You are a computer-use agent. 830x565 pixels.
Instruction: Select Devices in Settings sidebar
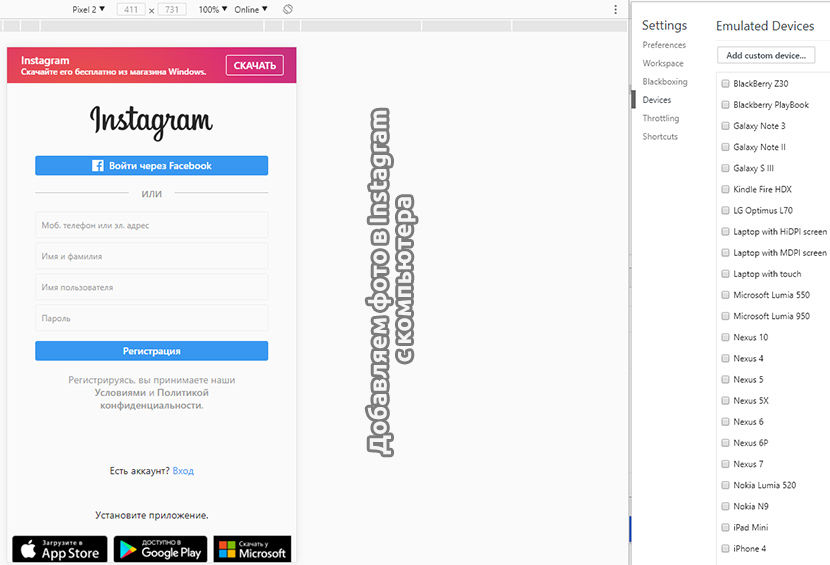tap(656, 100)
